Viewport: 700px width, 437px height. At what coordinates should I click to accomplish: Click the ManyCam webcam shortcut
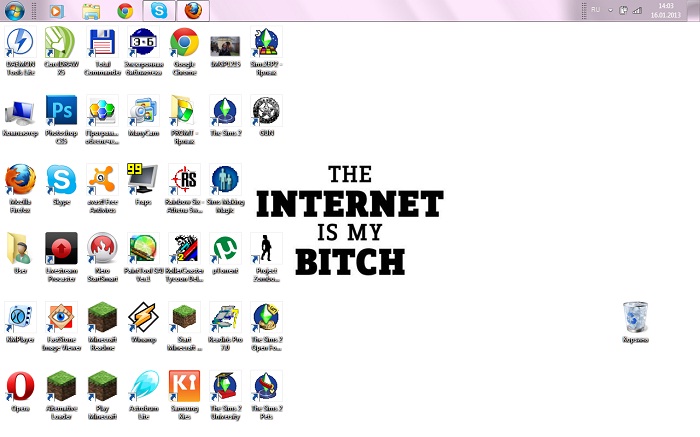pyautogui.click(x=143, y=111)
